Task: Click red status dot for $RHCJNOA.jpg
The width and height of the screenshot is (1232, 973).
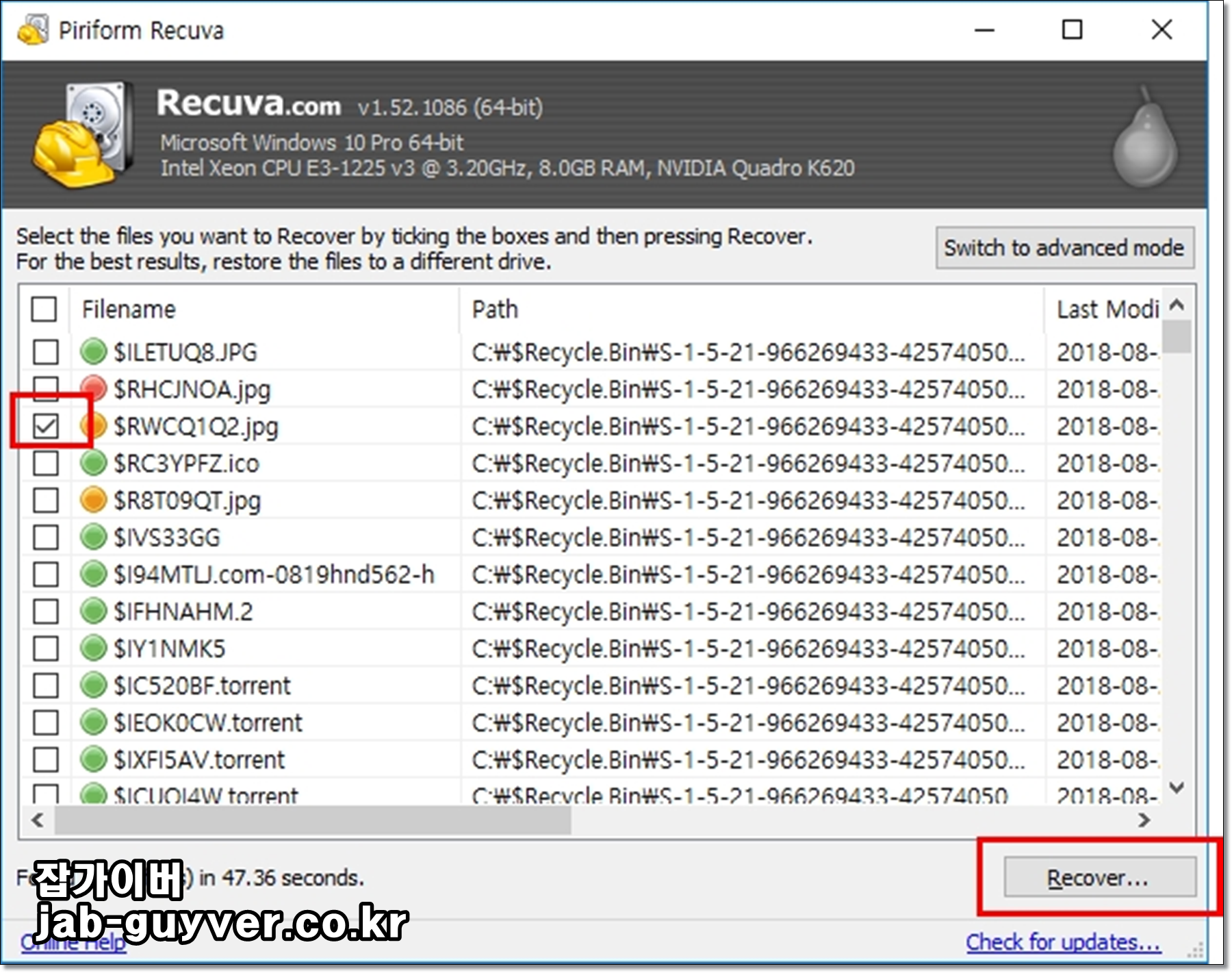Action: click(x=93, y=389)
